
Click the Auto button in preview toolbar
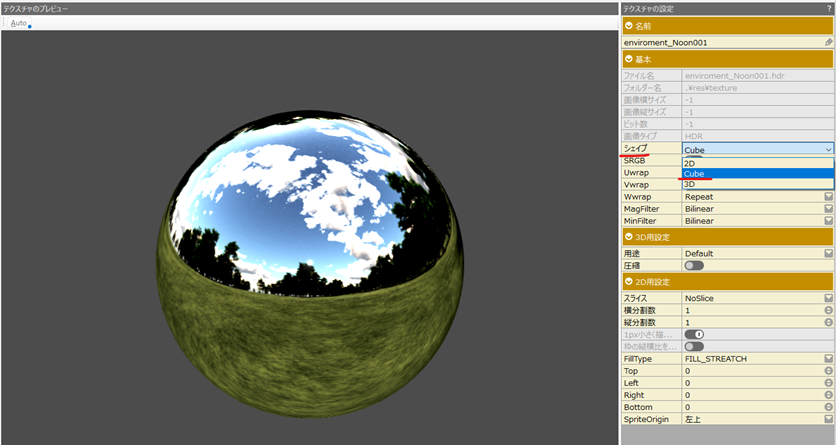pos(19,23)
